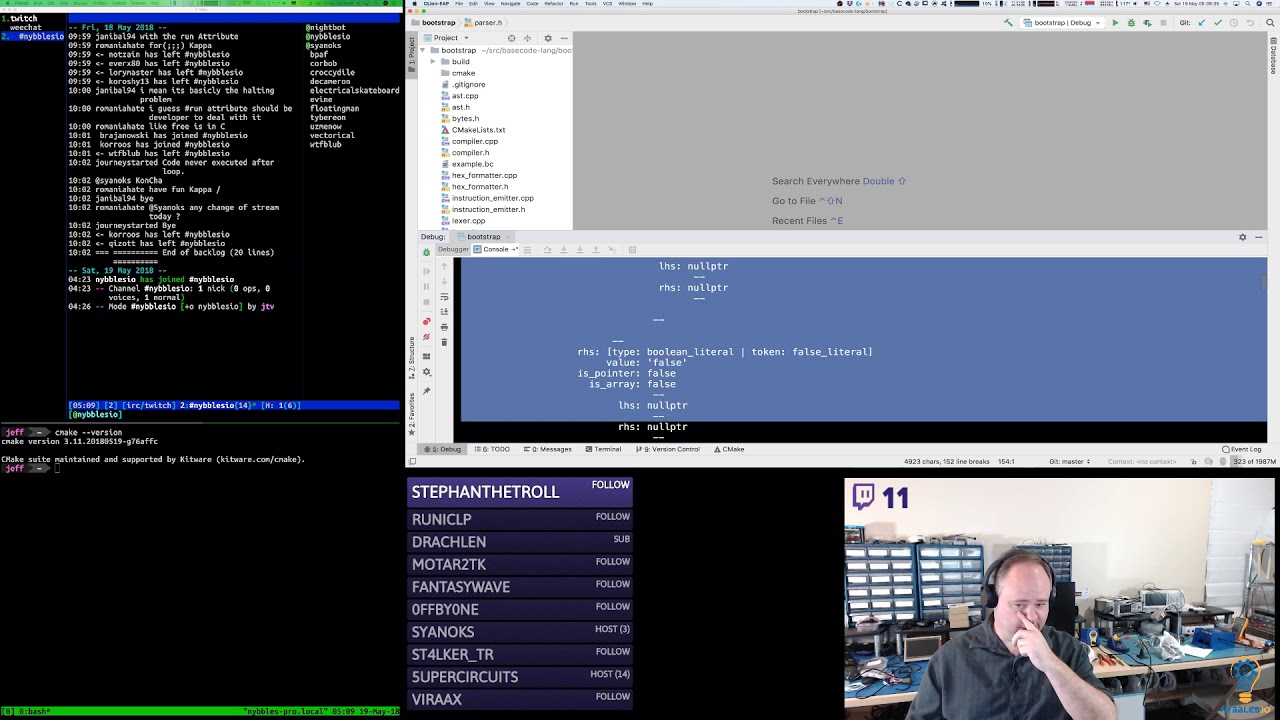The width and height of the screenshot is (1280, 720).
Task: Open Project view selector dropdown
Action: pos(445,38)
